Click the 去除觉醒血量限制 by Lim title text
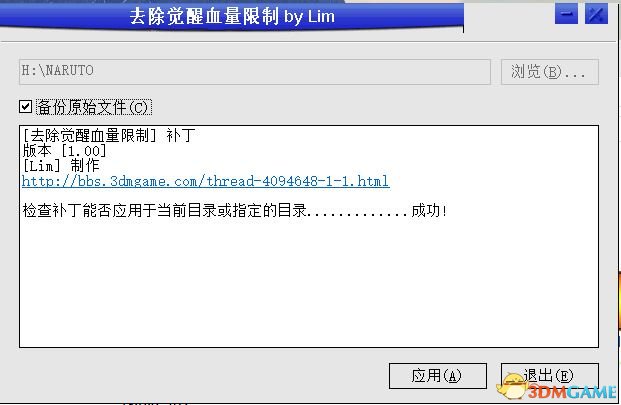This screenshot has width=621, height=405. (x=232, y=17)
